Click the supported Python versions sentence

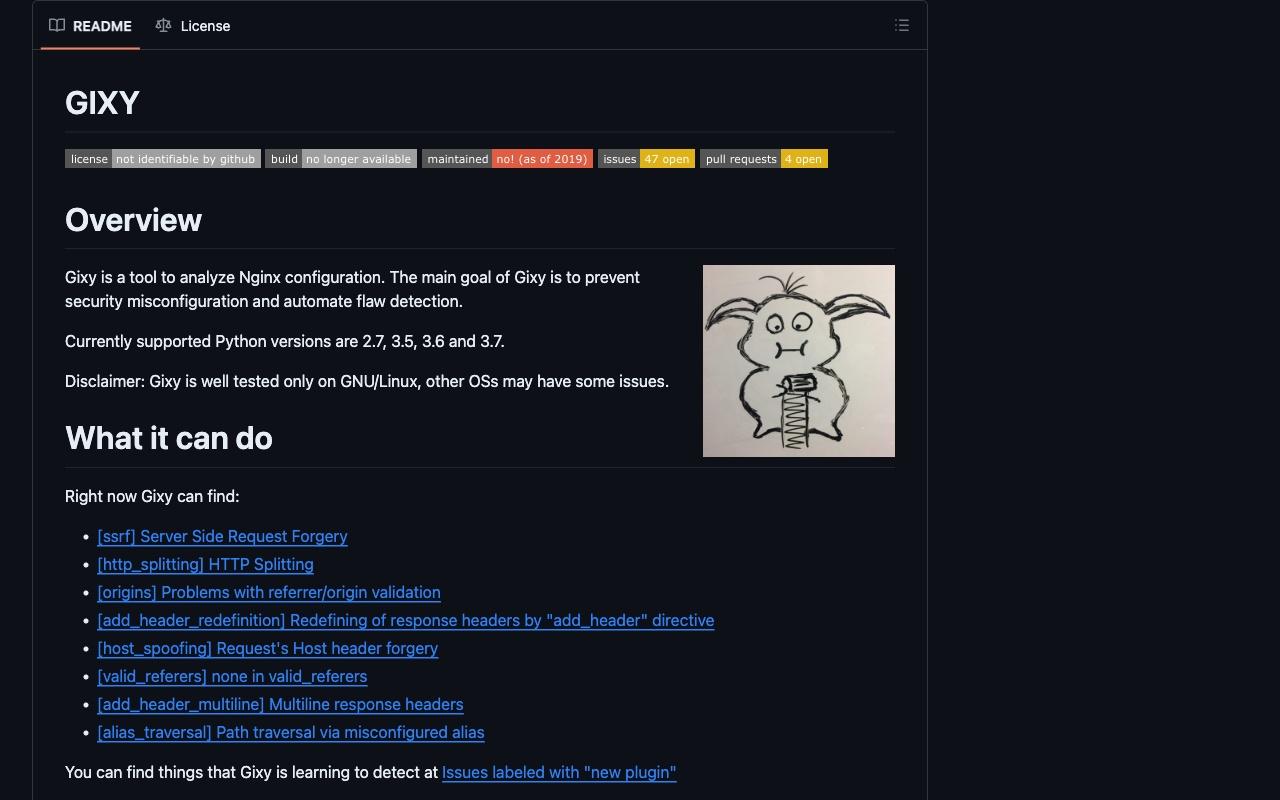click(285, 341)
